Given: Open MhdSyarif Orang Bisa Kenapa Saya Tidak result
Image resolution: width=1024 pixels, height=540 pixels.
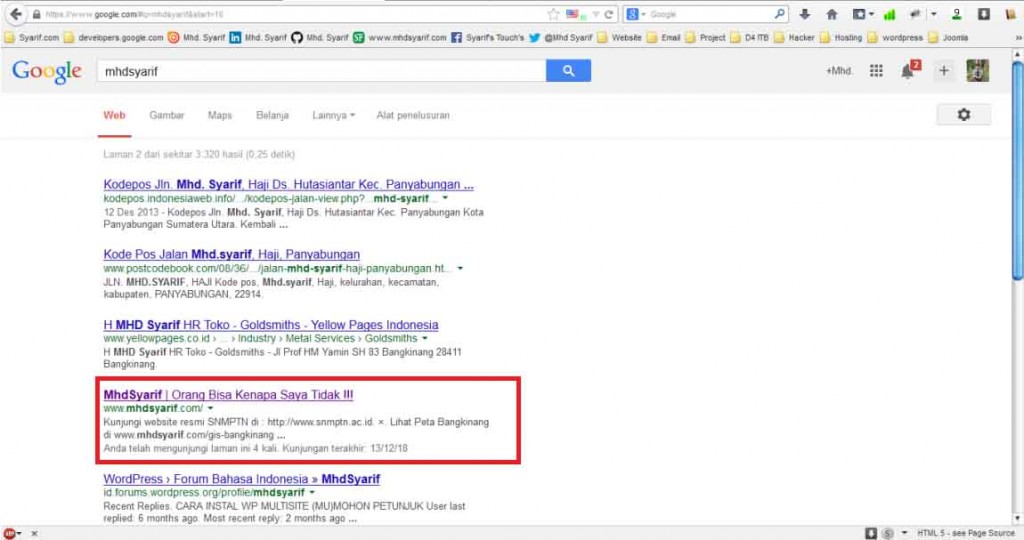Looking at the screenshot, I should pyautogui.click(x=228, y=394).
